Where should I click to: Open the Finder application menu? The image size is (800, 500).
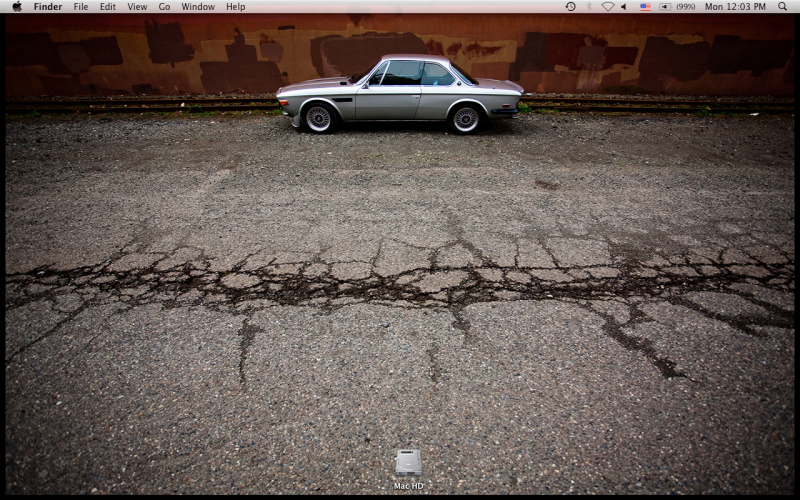click(x=47, y=7)
